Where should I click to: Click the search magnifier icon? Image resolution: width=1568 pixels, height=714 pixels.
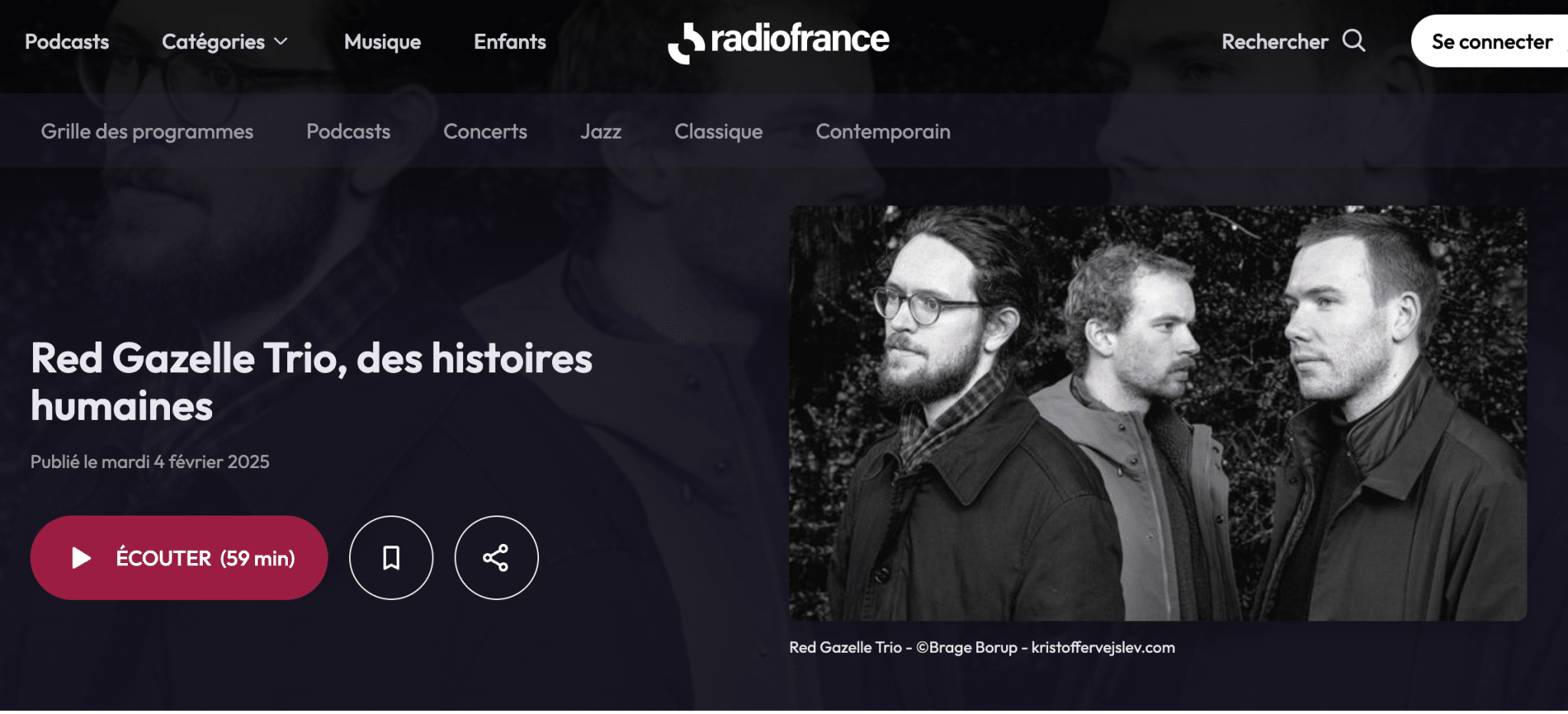pos(1354,41)
